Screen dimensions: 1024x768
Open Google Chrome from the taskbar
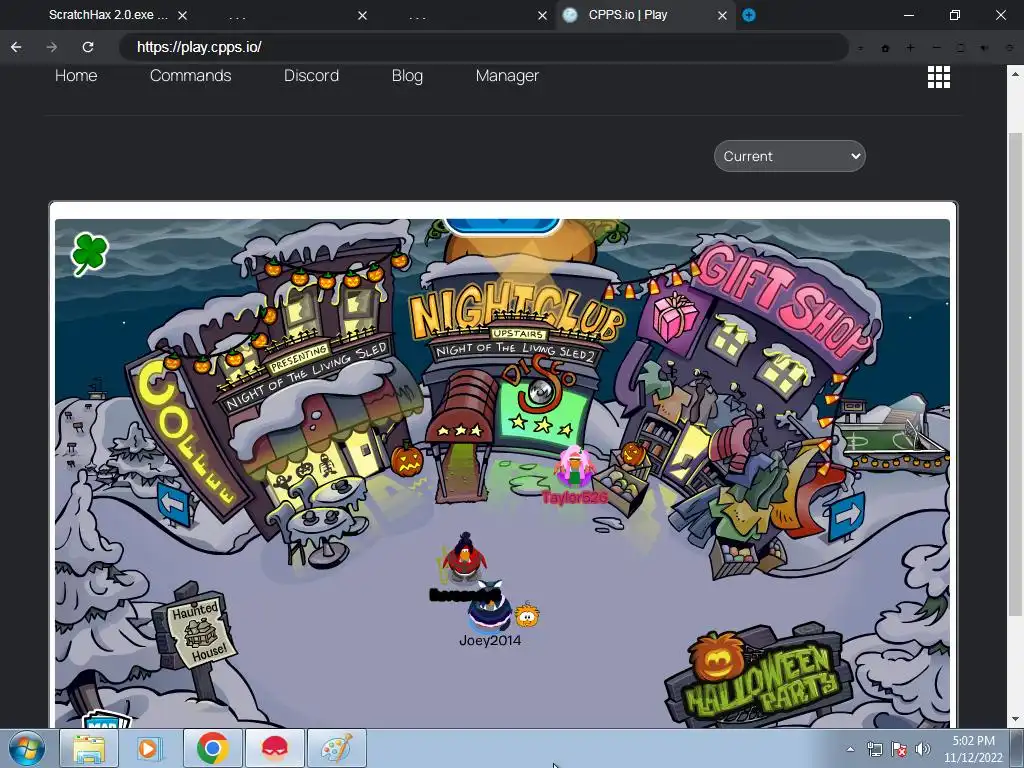(x=212, y=748)
